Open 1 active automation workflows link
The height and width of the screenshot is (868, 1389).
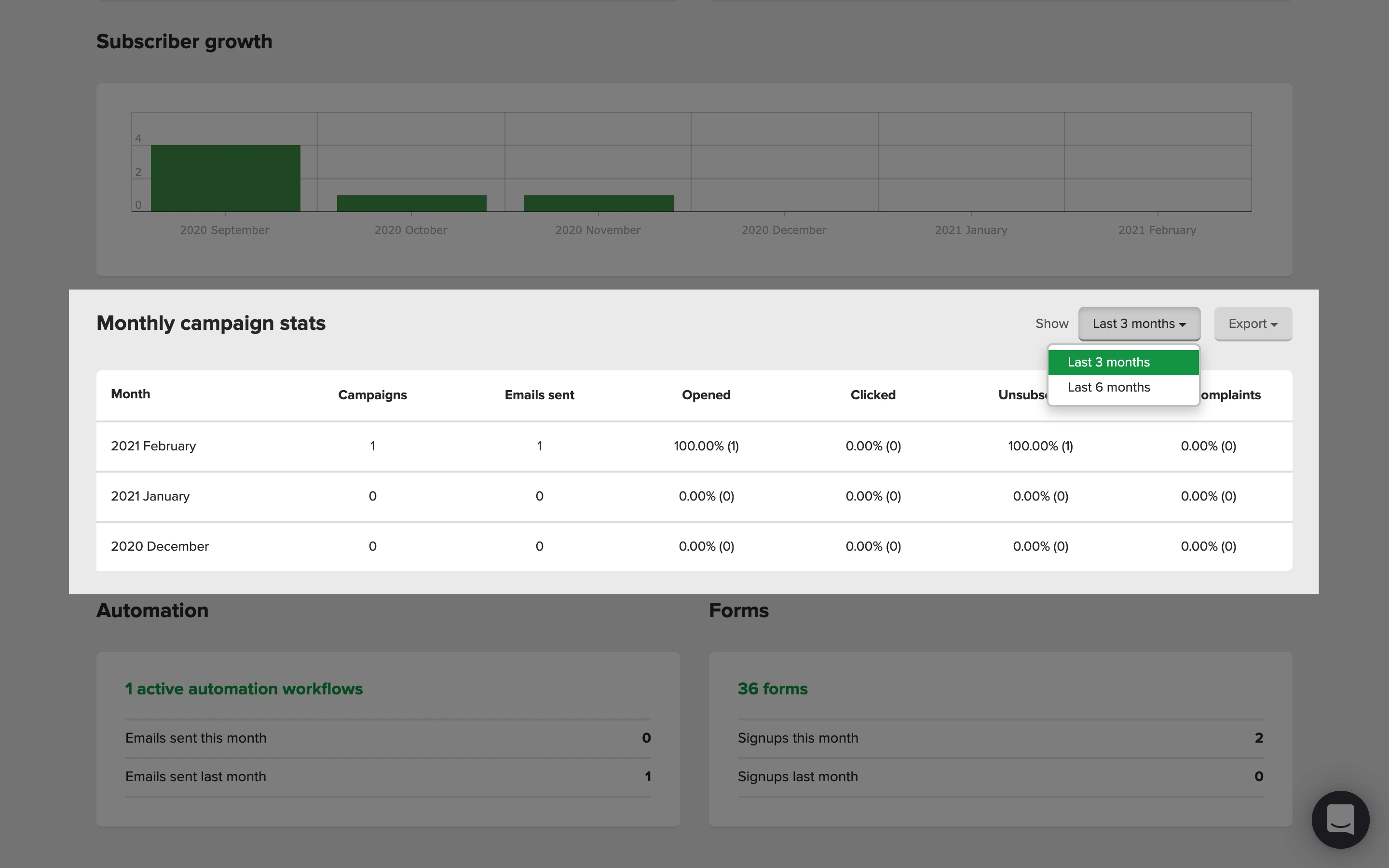click(244, 688)
